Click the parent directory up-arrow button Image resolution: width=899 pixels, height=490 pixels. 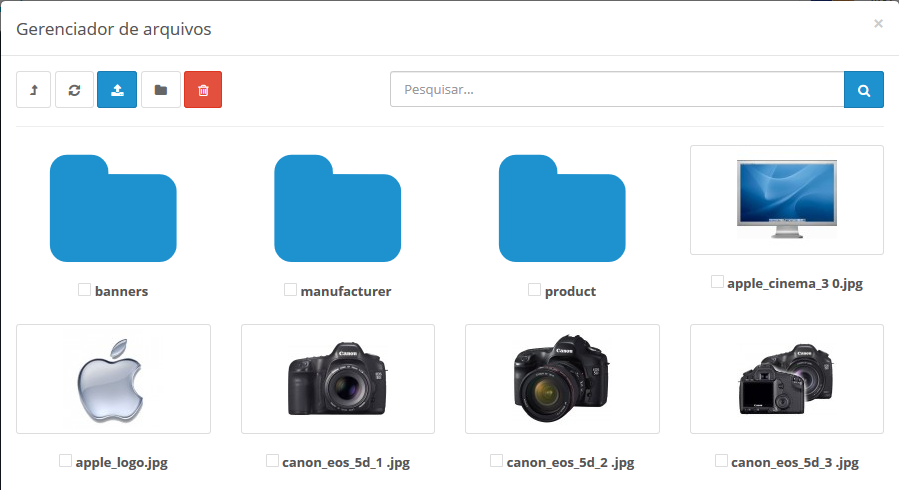coord(34,90)
